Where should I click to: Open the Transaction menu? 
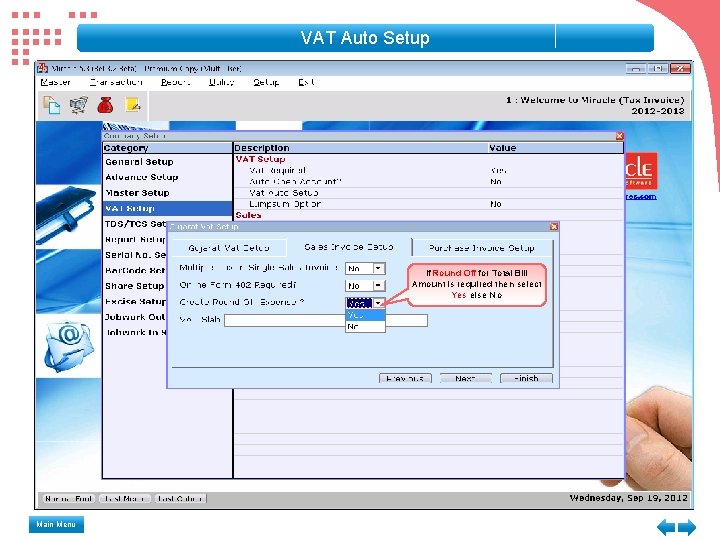point(116,82)
